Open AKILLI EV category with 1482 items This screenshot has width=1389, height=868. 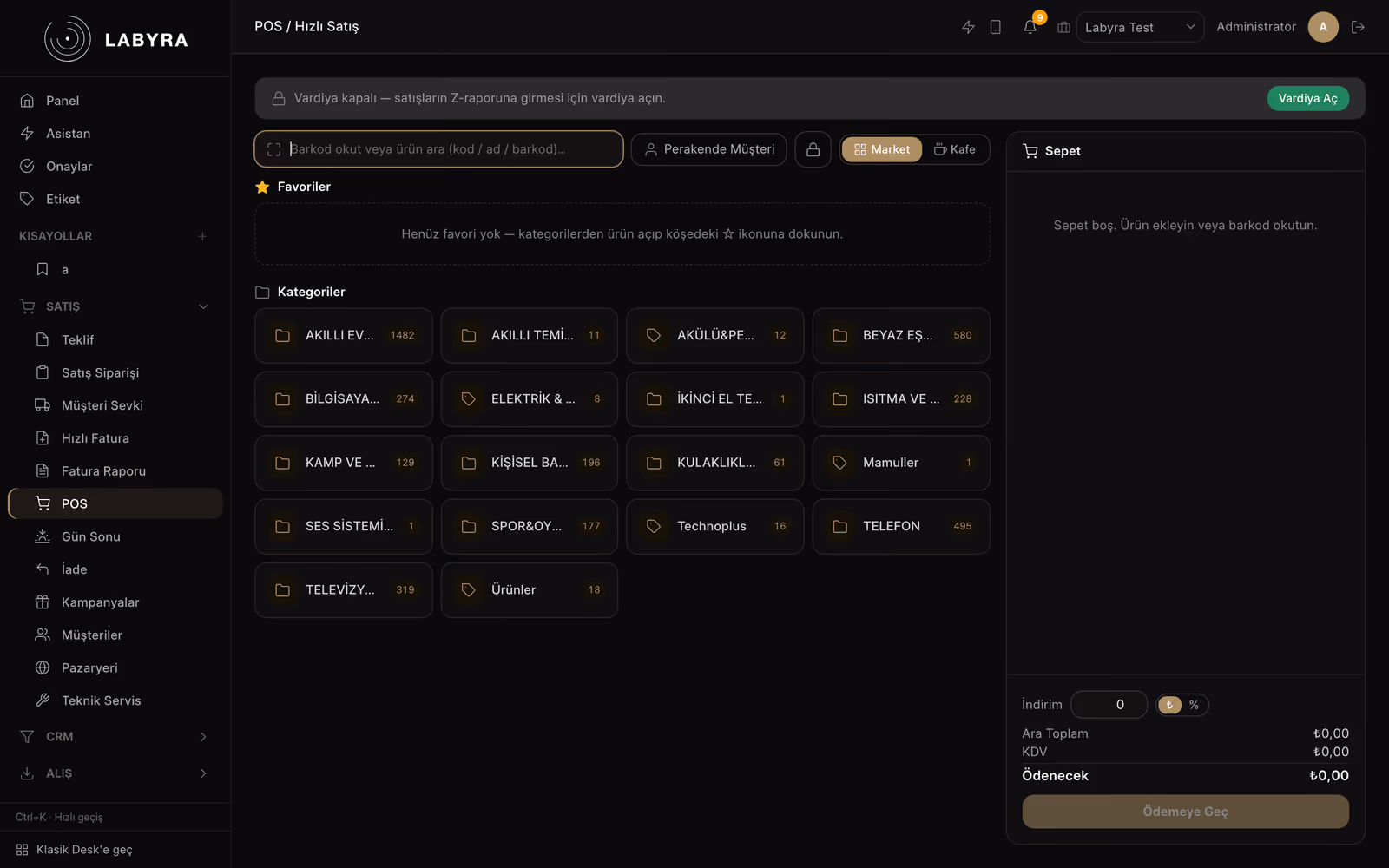(x=344, y=335)
